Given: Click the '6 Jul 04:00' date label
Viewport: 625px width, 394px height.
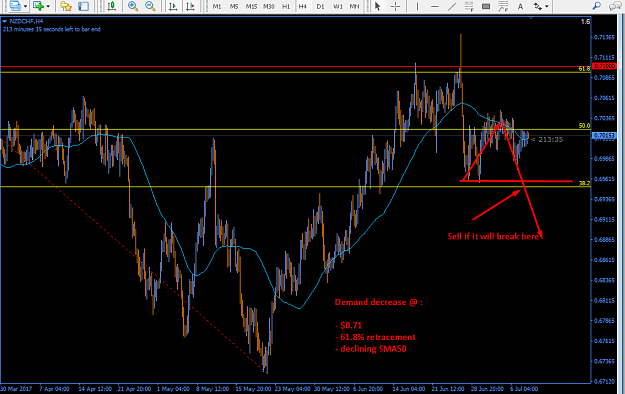Looking at the screenshot, I should [x=524, y=389].
